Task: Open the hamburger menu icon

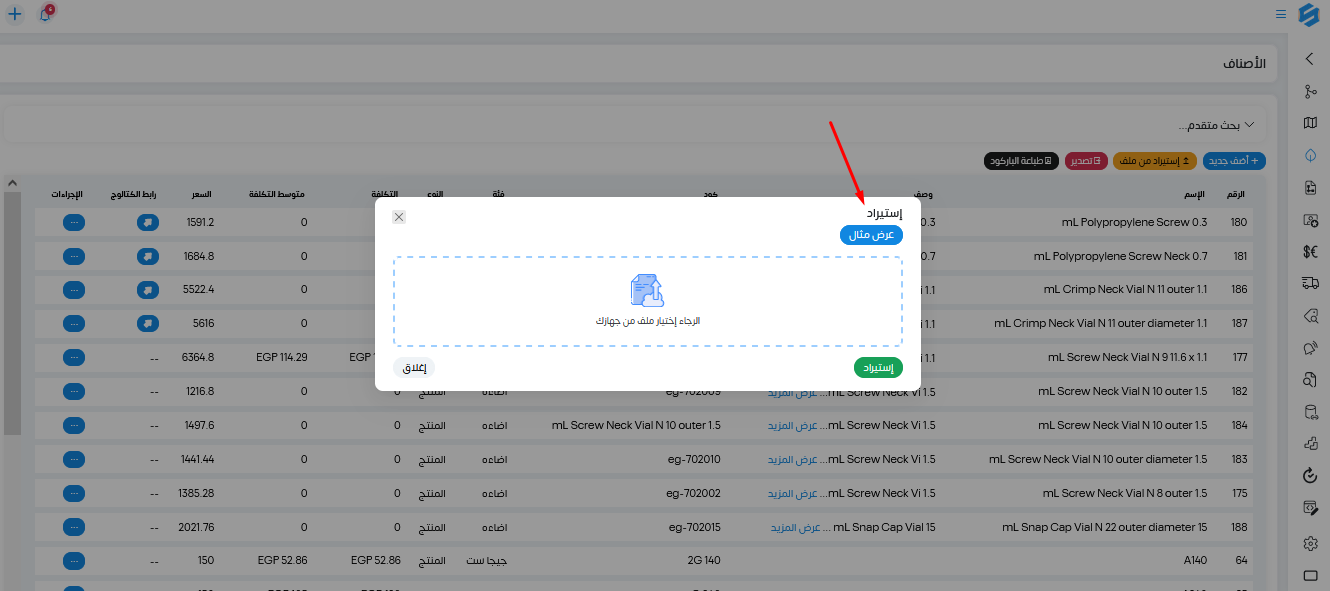Action: click(1281, 14)
